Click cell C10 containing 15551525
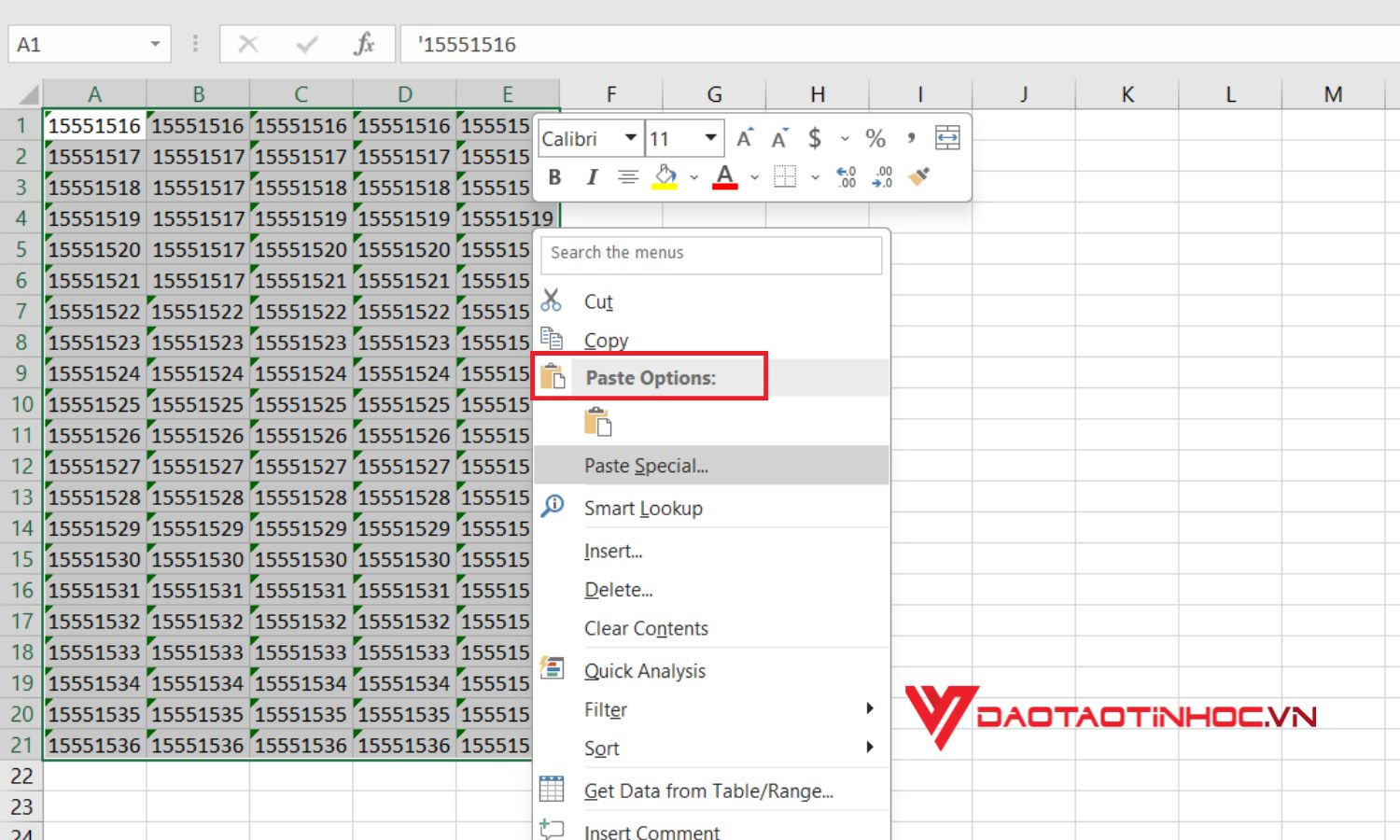The height and width of the screenshot is (840, 1400). (301, 404)
